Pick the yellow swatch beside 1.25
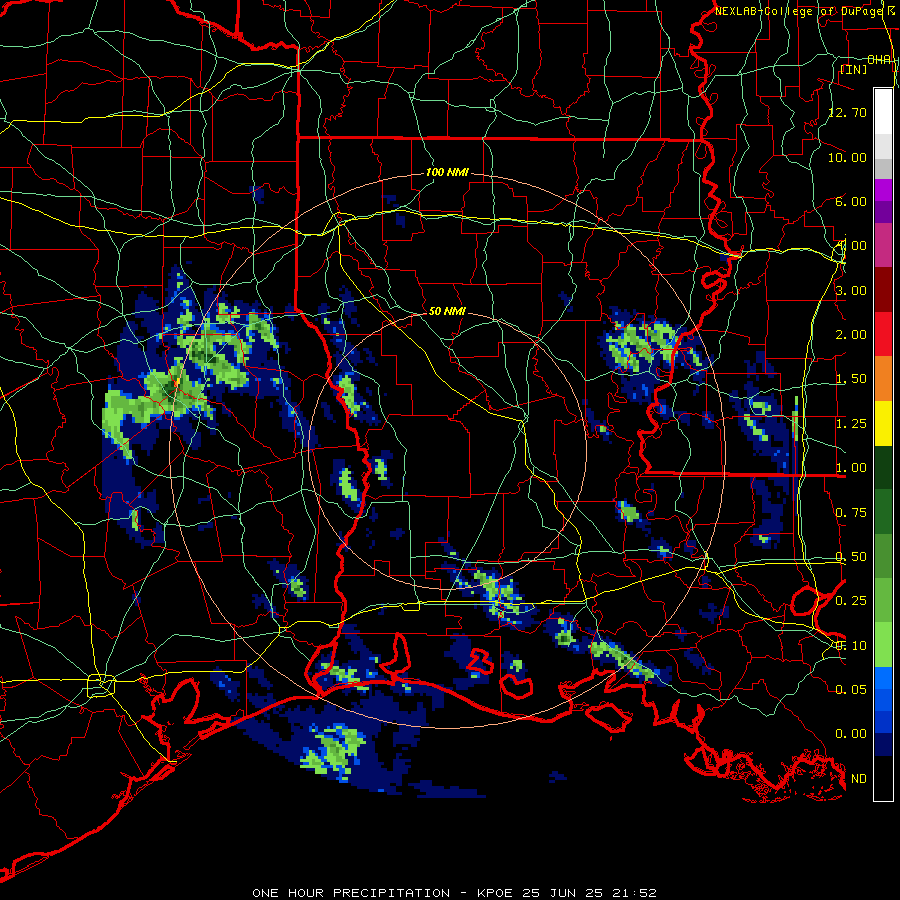900x900 pixels. (x=883, y=423)
